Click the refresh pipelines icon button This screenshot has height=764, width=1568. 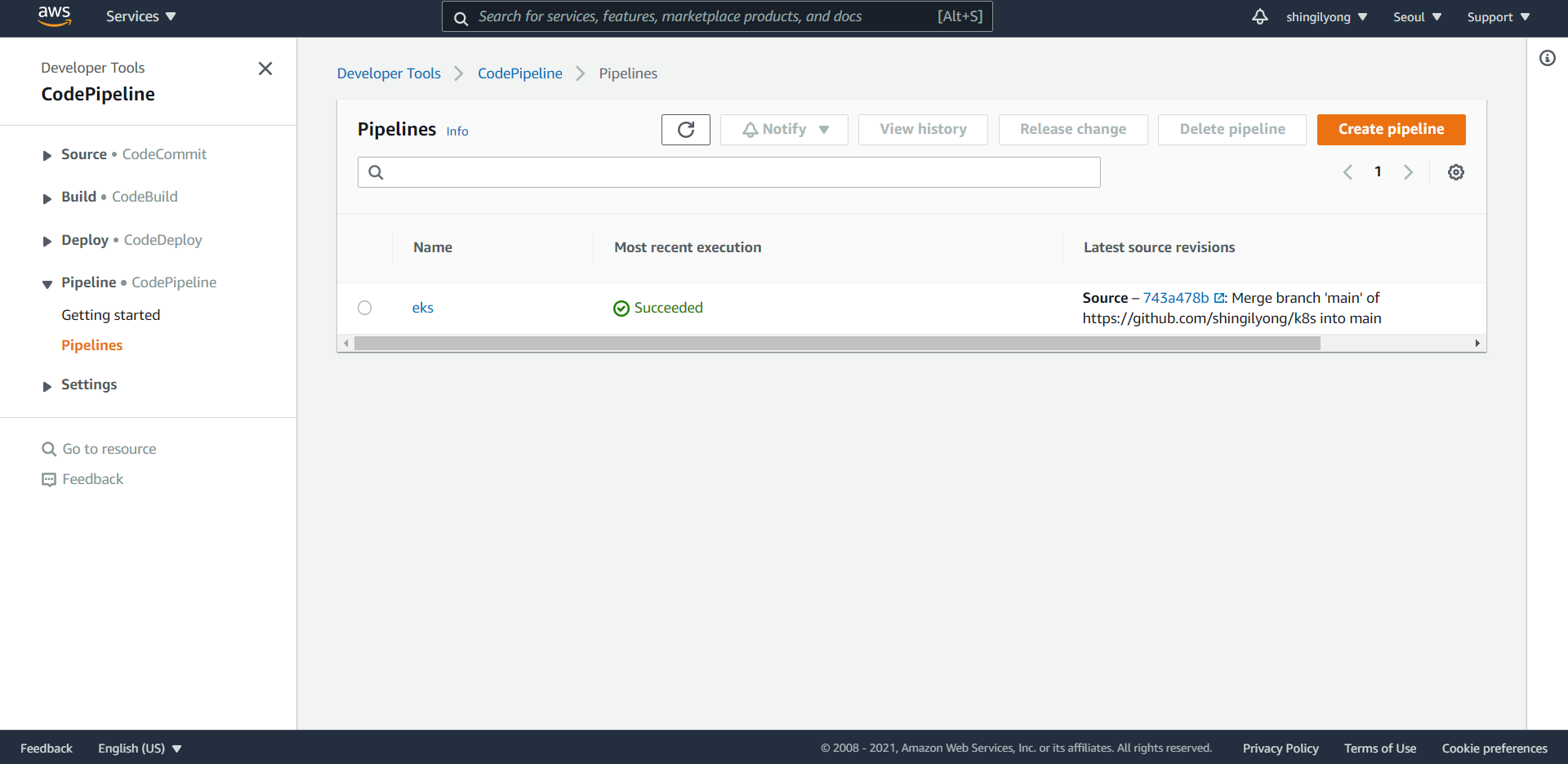coord(686,130)
